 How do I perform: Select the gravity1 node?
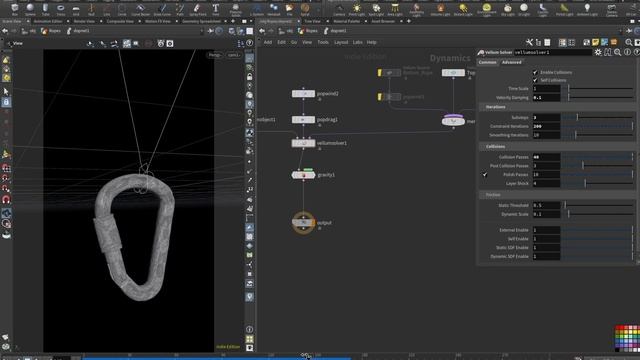point(303,175)
